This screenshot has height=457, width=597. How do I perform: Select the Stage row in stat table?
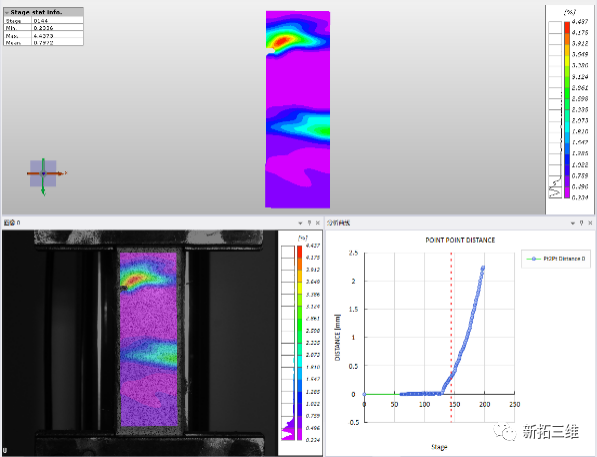coord(43,21)
